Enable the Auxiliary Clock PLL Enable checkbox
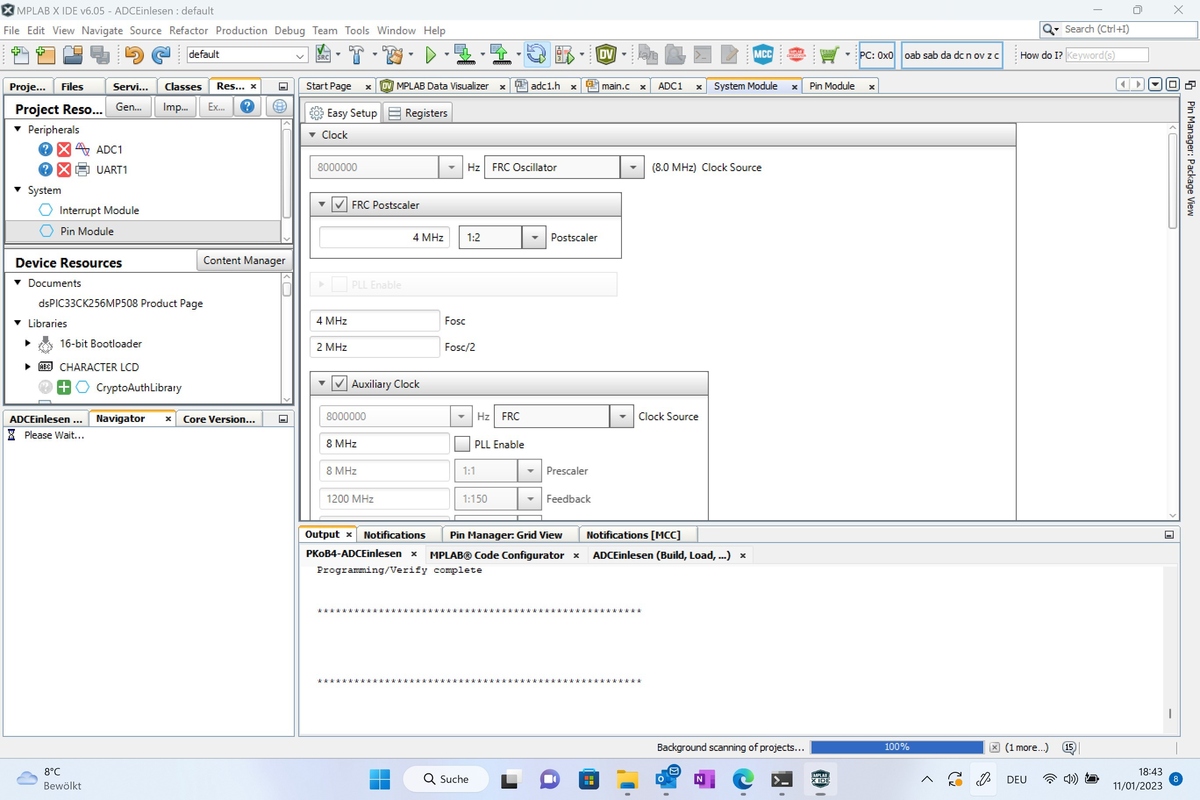The width and height of the screenshot is (1200, 800). [x=462, y=444]
